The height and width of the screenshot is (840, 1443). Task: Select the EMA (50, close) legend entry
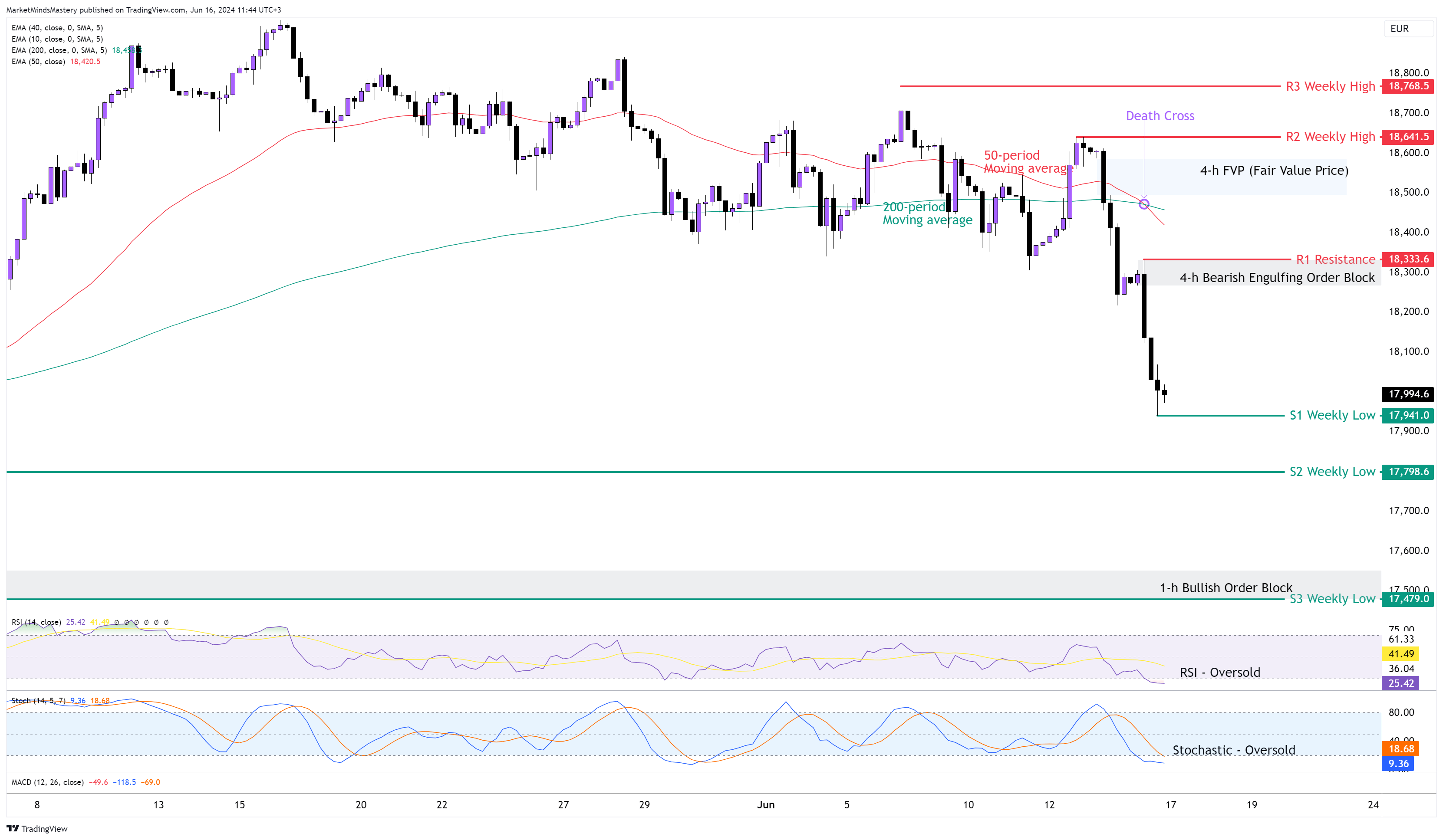38,62
